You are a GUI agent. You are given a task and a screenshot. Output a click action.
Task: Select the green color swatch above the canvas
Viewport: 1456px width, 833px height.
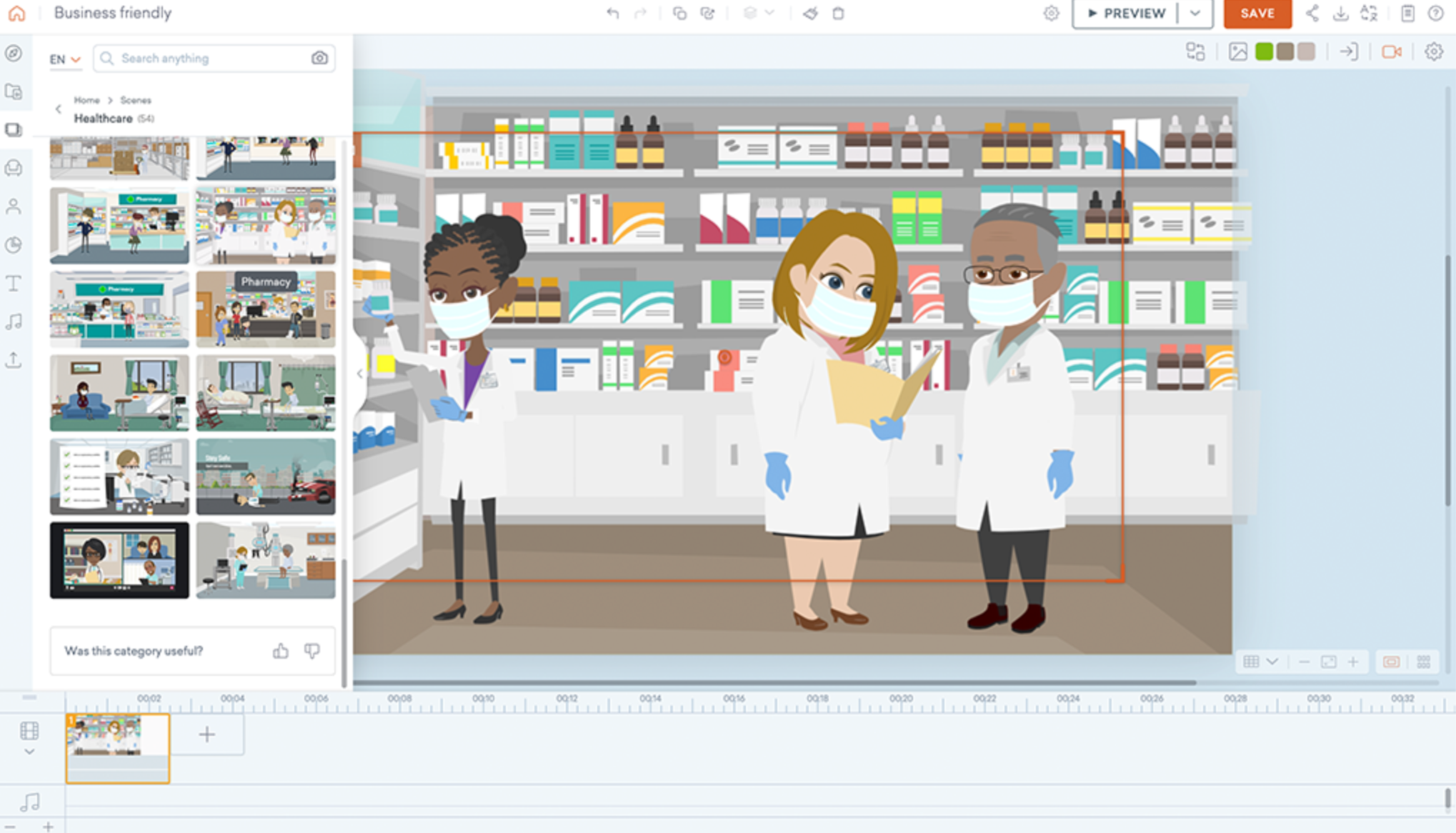pos(1265,51)
